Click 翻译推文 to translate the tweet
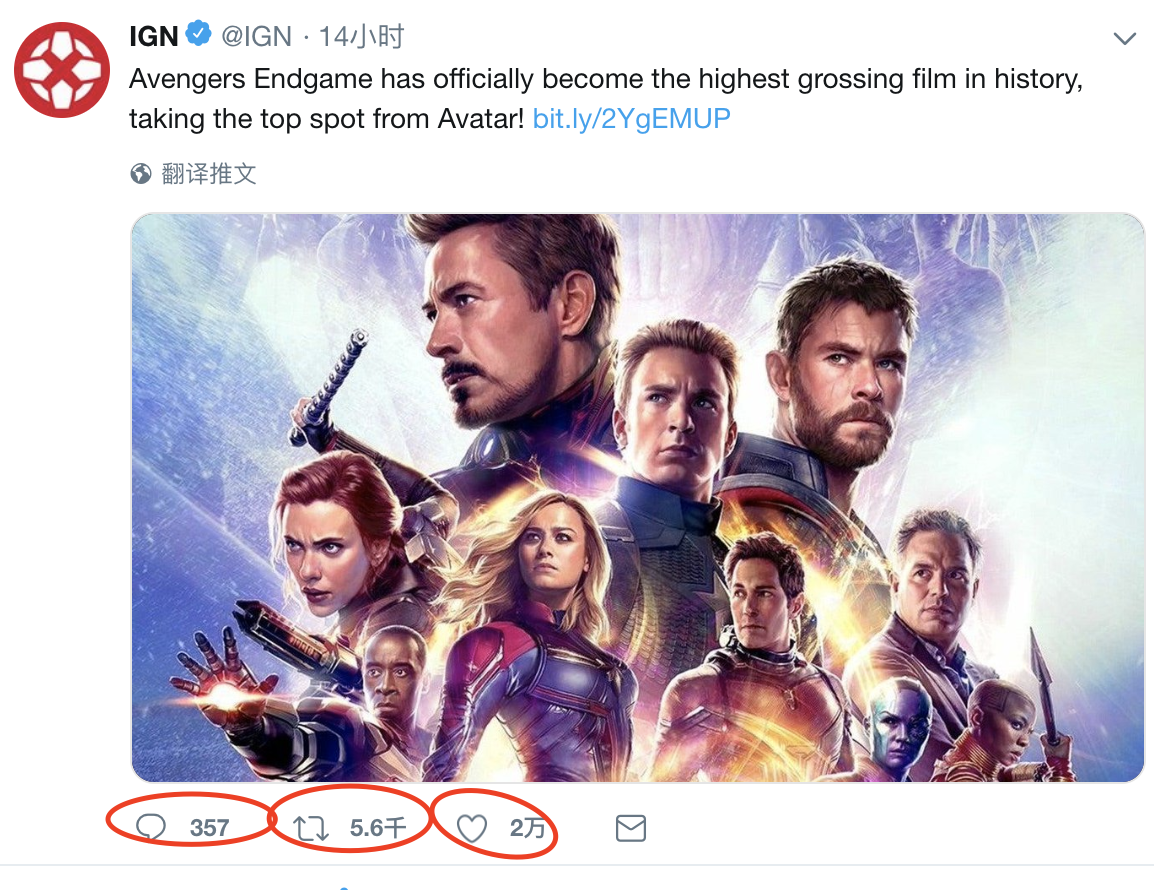The image size is (1154, 890). (209, 175)
